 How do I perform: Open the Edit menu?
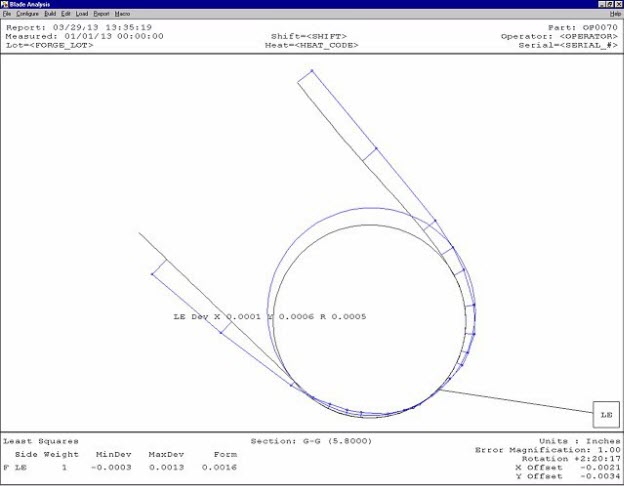pos(66,14)
